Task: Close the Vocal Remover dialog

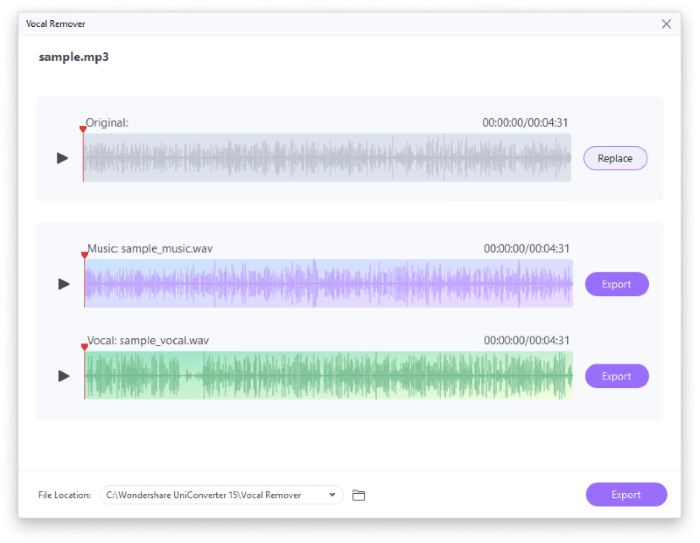Action: pos(666,24)
